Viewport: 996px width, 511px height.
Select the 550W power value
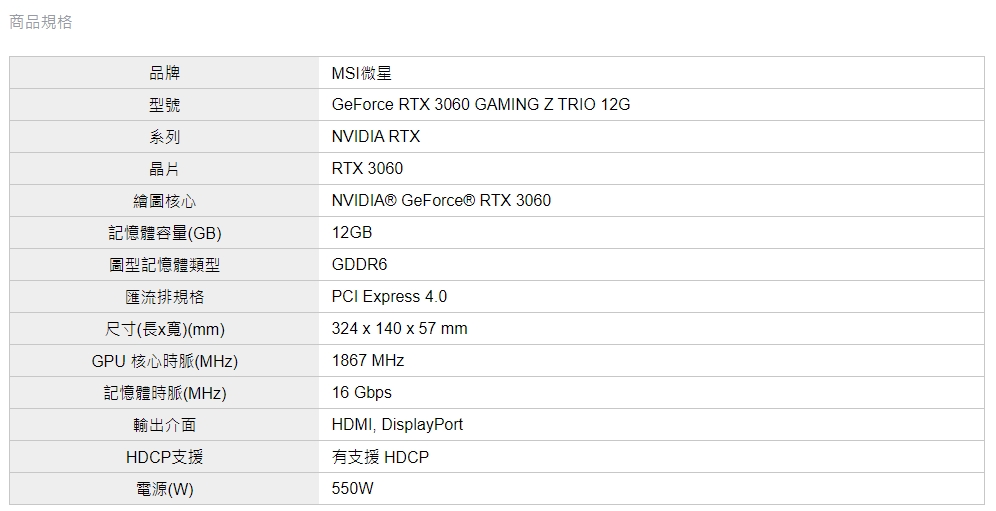pos(353,488)
